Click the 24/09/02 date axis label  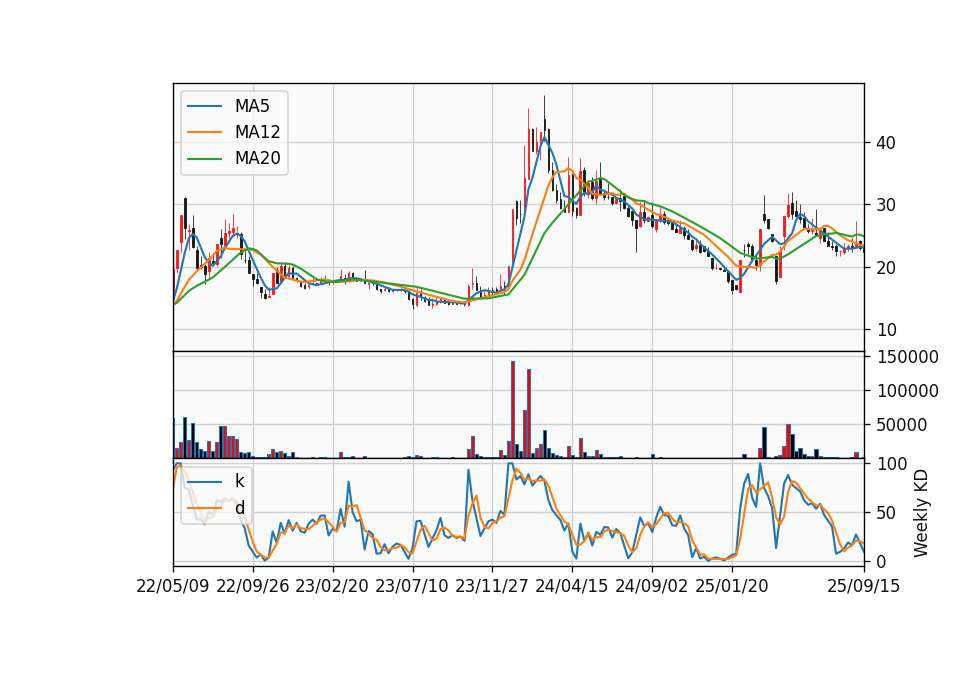tap(651, 586)
